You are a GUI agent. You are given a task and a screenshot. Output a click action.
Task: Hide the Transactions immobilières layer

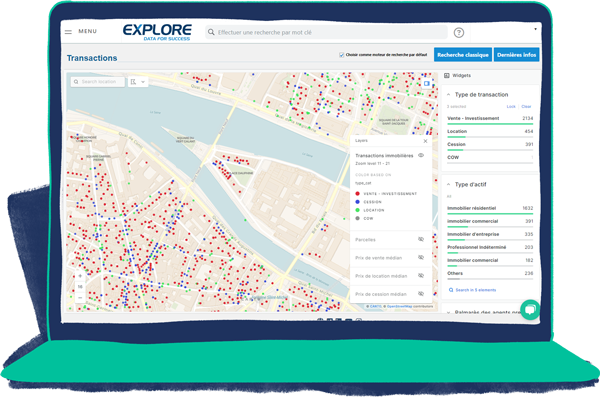coord(421,155)
